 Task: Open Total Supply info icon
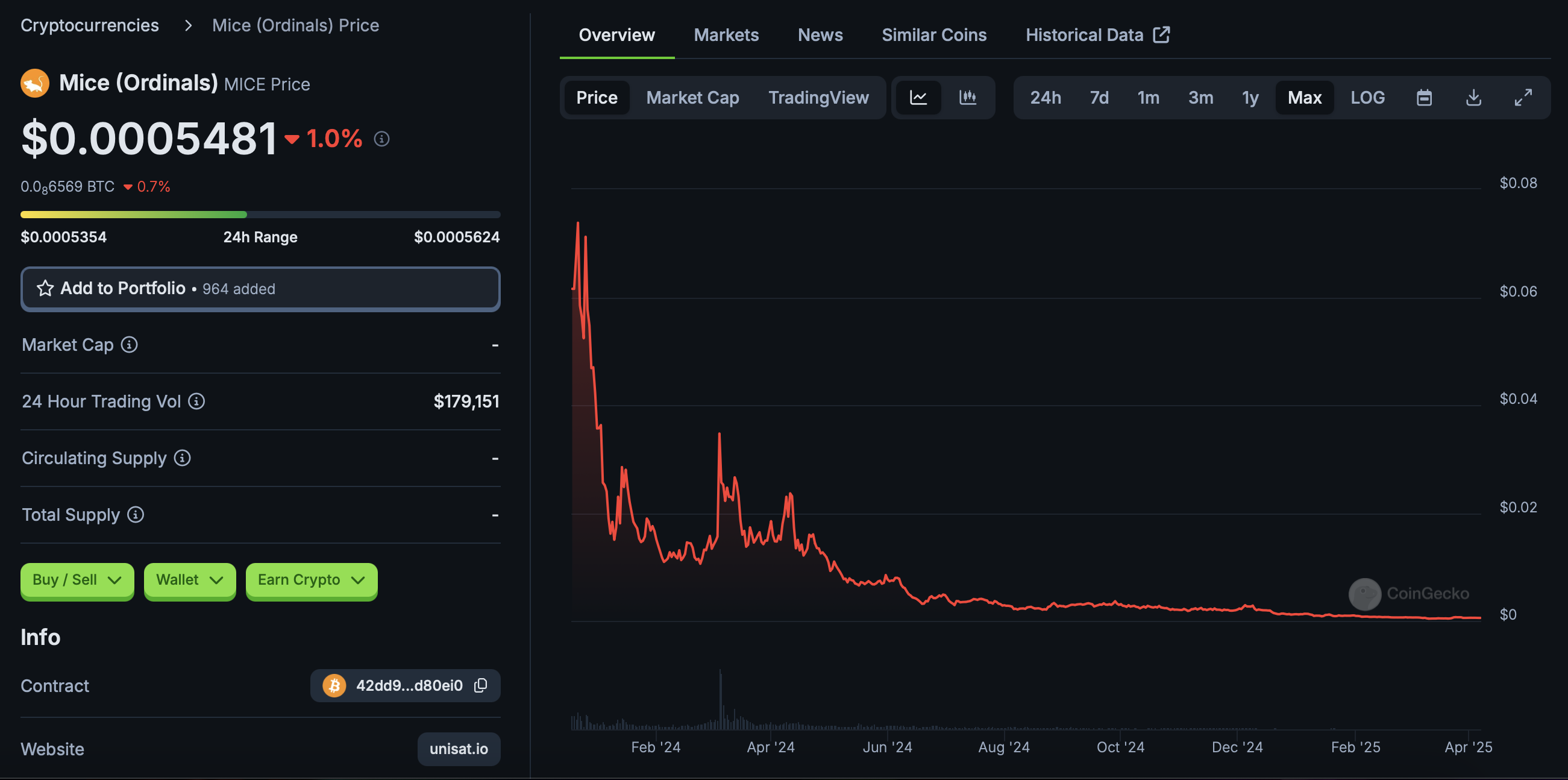click(x=135, y=515)
